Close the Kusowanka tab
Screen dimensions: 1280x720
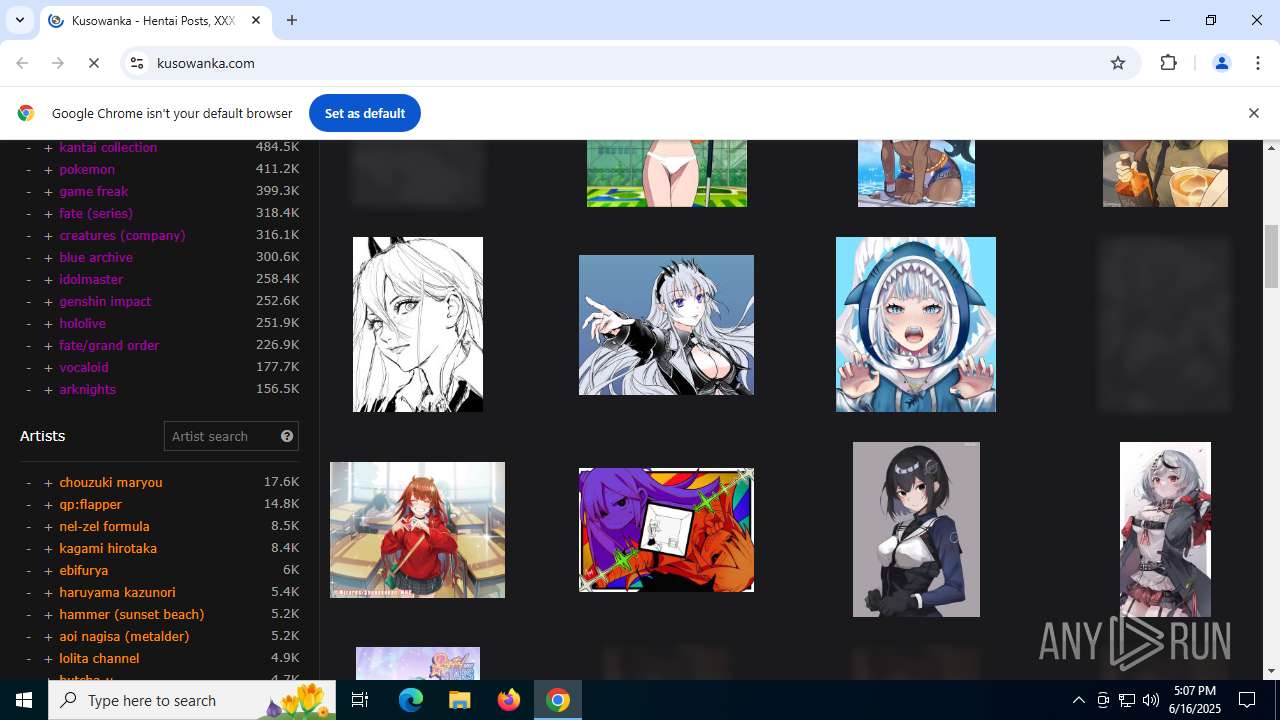coord(256,20)
